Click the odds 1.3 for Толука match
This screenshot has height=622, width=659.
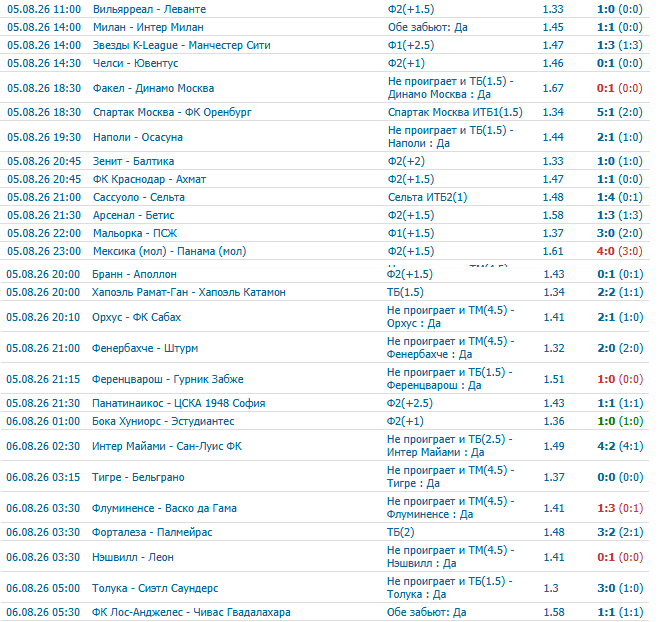(x=551, y=588)
